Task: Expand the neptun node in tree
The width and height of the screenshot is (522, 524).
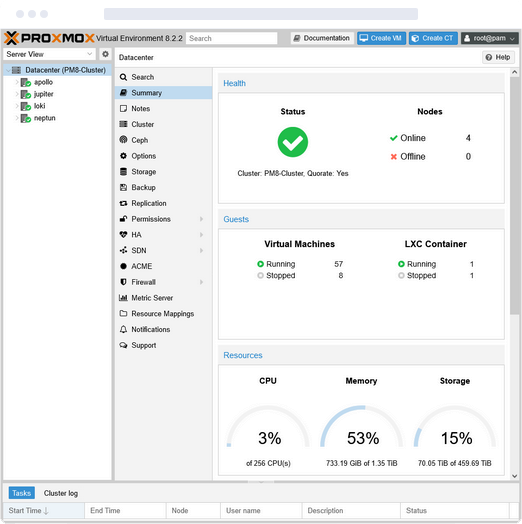Action: (17, 118)
